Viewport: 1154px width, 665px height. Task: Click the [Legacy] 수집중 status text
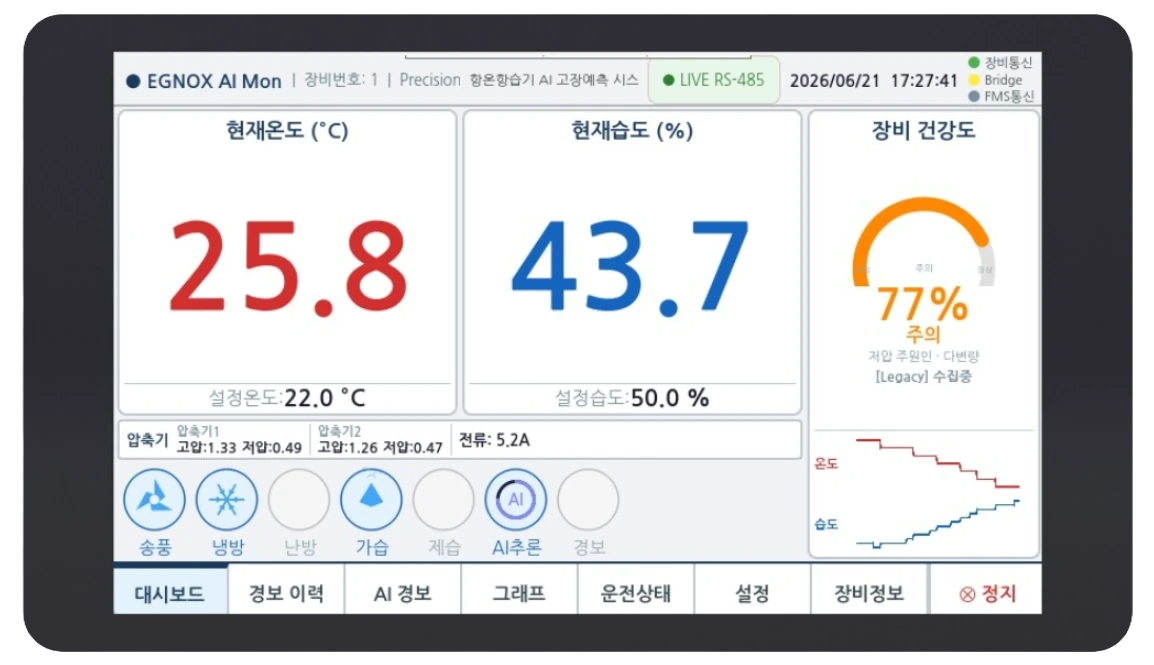point(924,377)
